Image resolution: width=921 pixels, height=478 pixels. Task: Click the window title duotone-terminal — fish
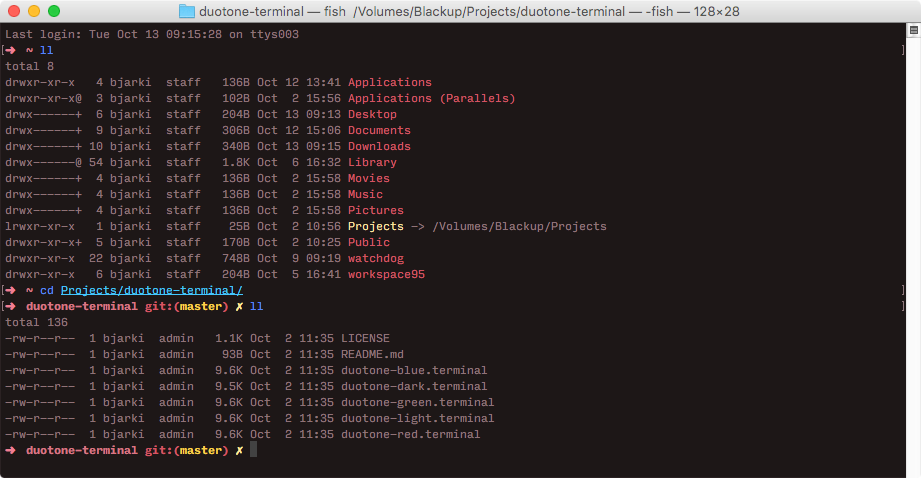click(x=273, y=11)
